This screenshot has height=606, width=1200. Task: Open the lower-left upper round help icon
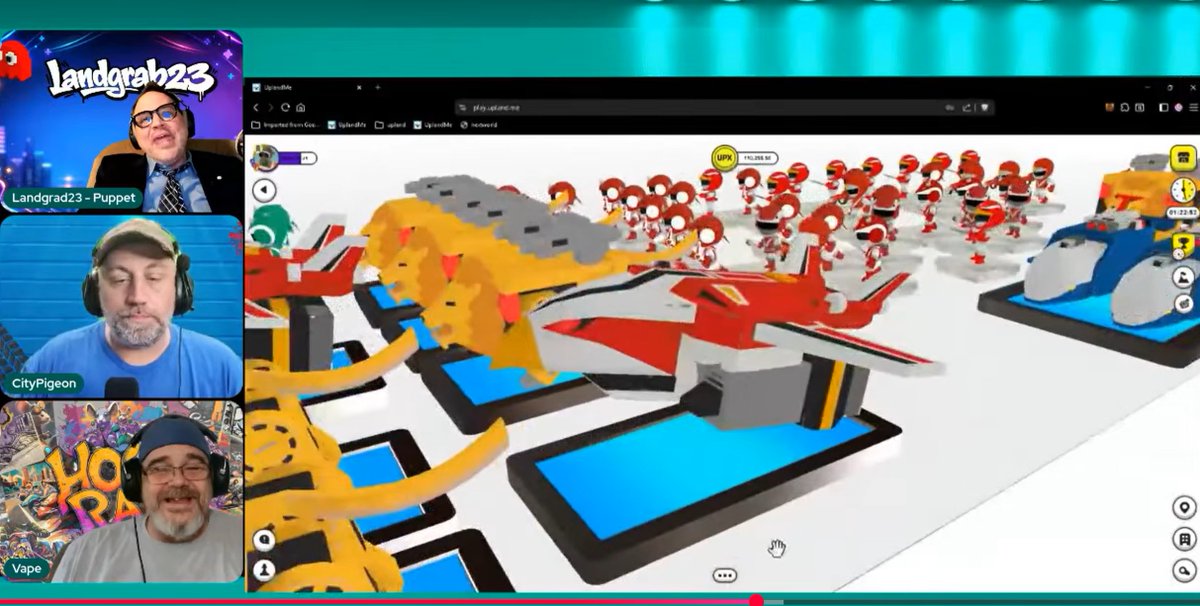pos(265,540)
